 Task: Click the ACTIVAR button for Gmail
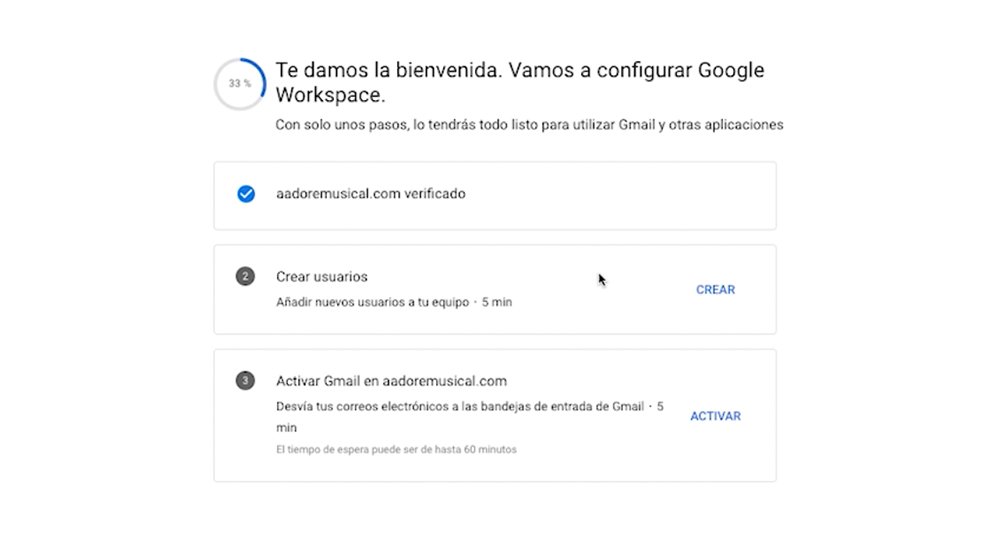715,416
